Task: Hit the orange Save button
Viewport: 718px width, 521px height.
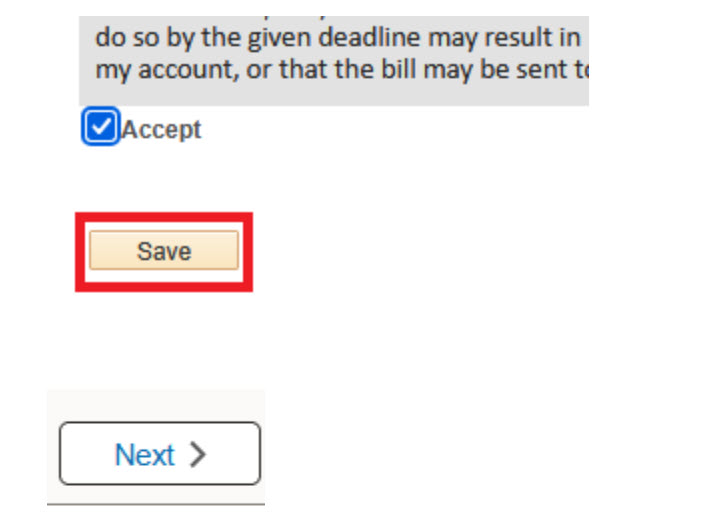Action: click(164, 251)
